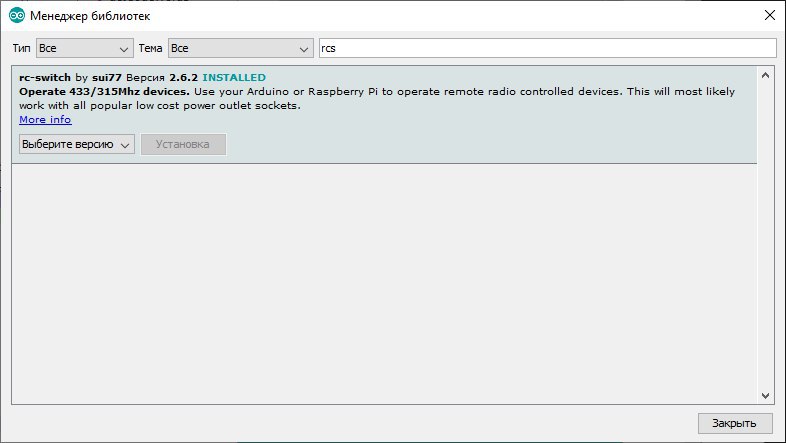
Task: Click the scrollbar down arrow
Action: pyautogui.click(x=765, y=396)
